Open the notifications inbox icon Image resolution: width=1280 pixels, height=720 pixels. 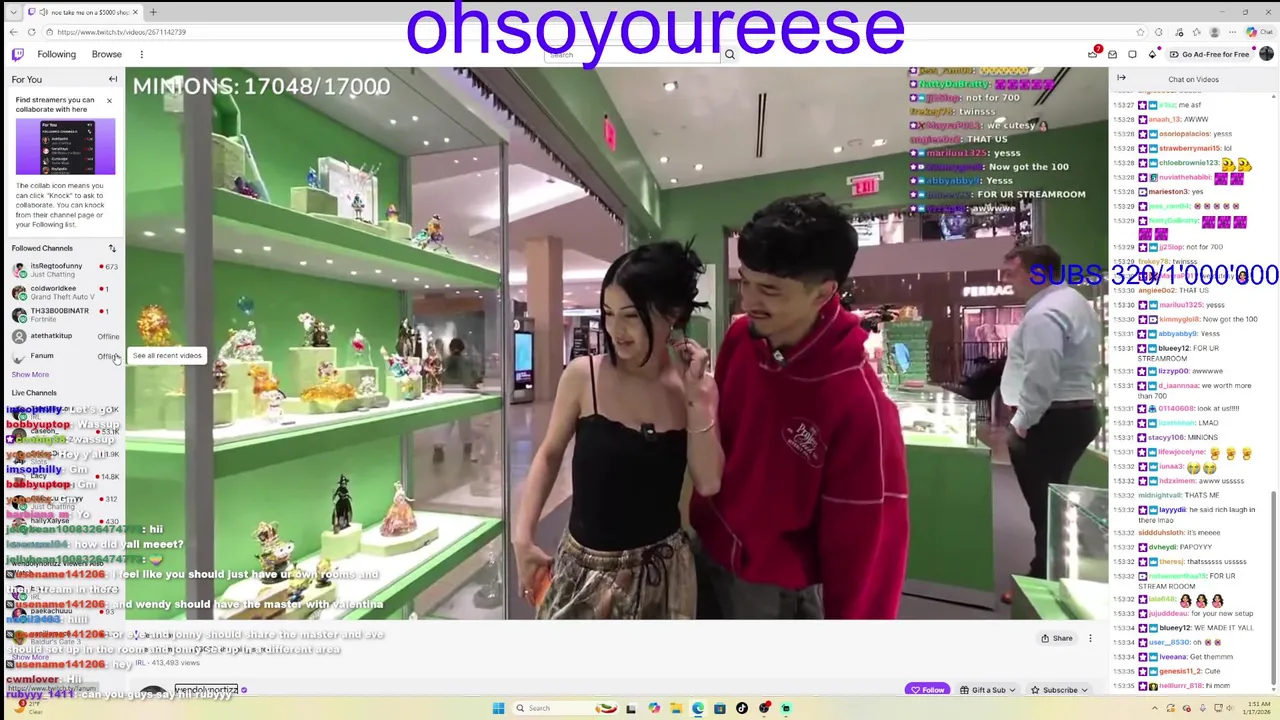point(1112,54)
